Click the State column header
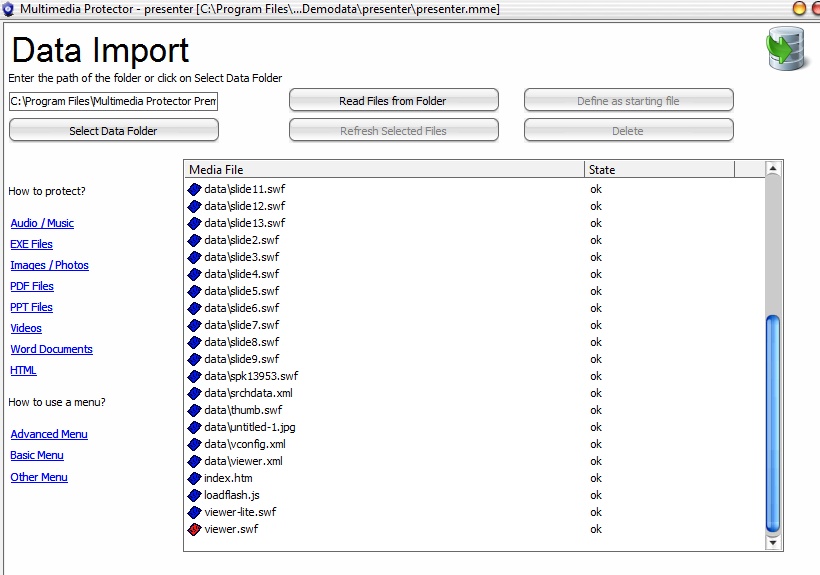This screenshot has height=575, width=820. (659, 170)
